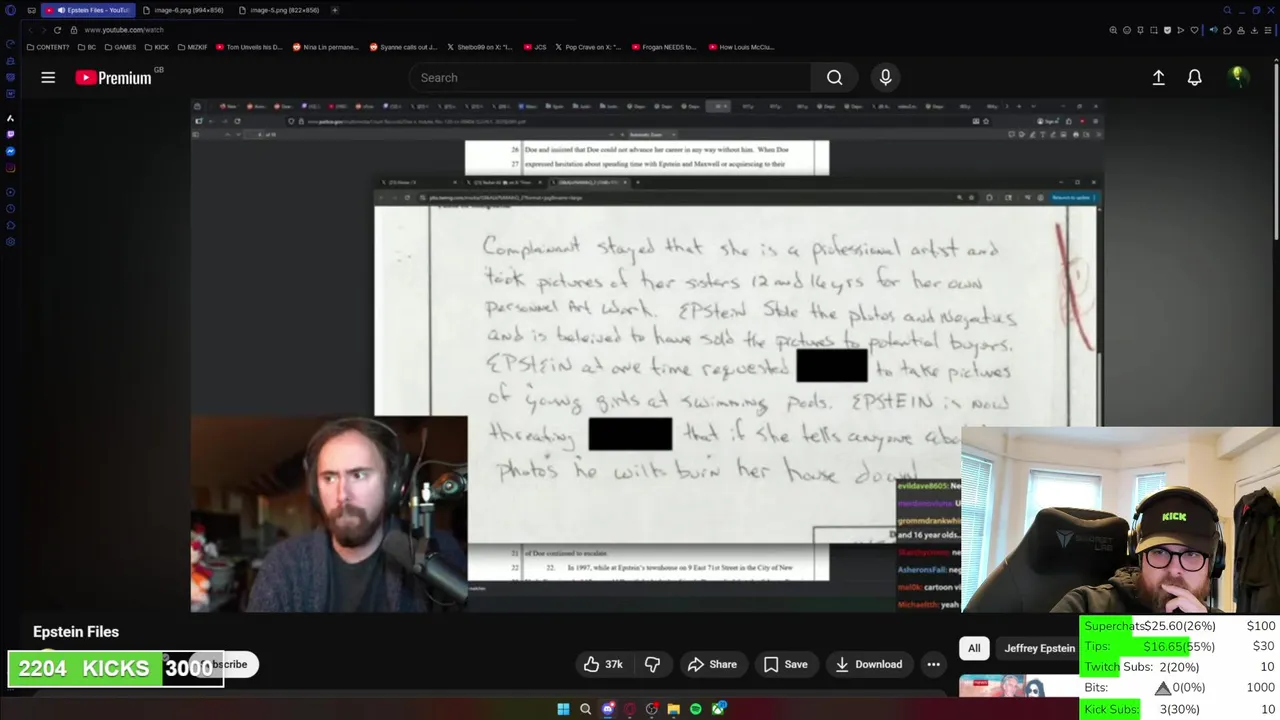This screenshot has height=720, width=1280.
Task: Start voice search with the microphone
Action: tap(885, 77)
